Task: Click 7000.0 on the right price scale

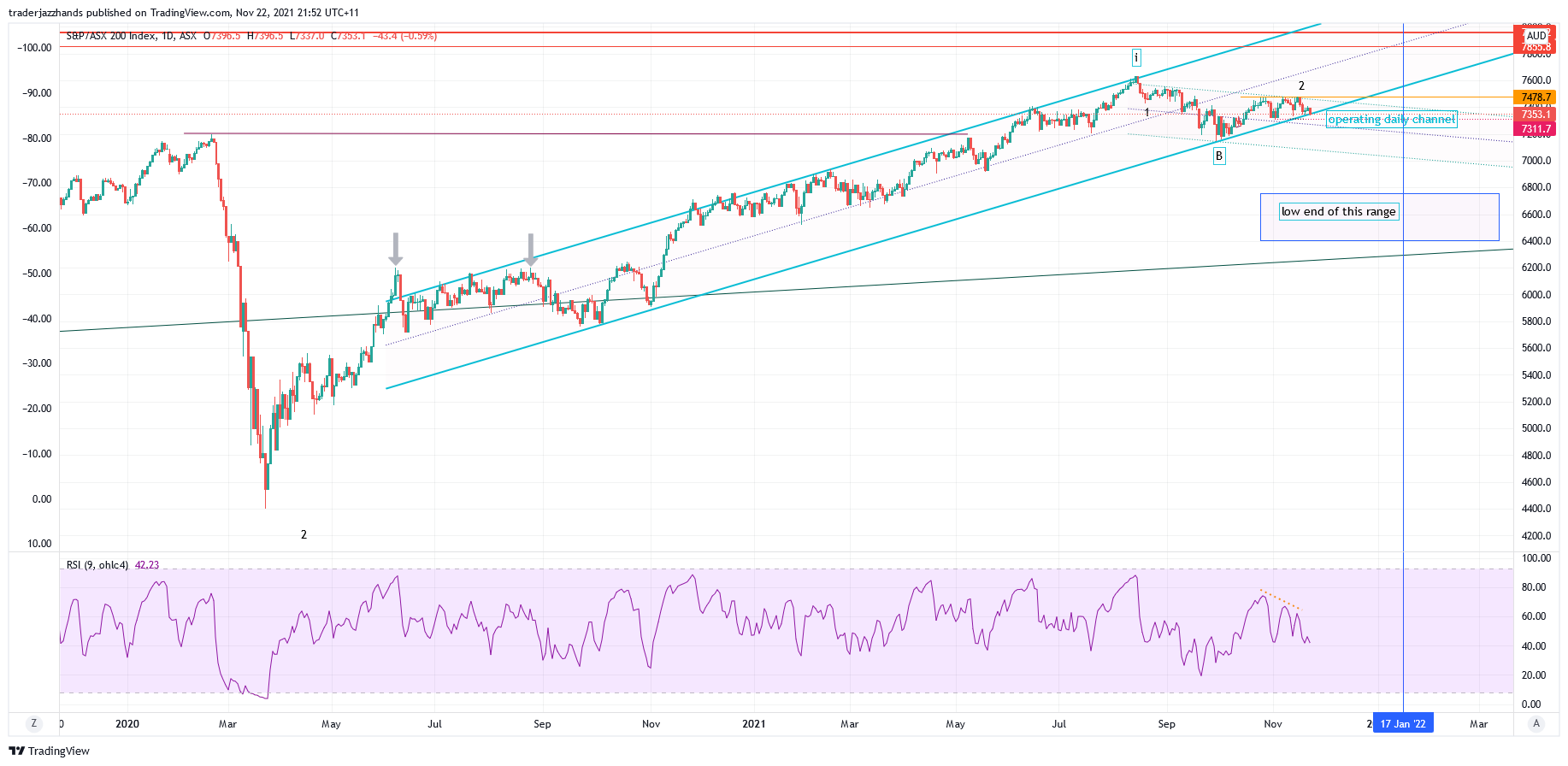Action: pyautogui.click(x=1536, y=161)
